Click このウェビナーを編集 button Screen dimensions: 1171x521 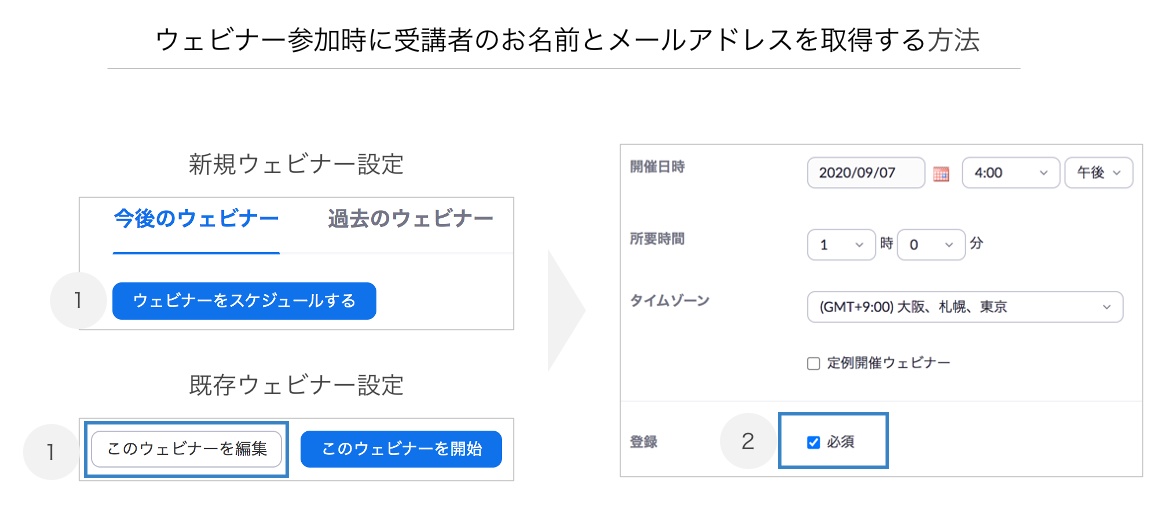click(x=187, y=449)
